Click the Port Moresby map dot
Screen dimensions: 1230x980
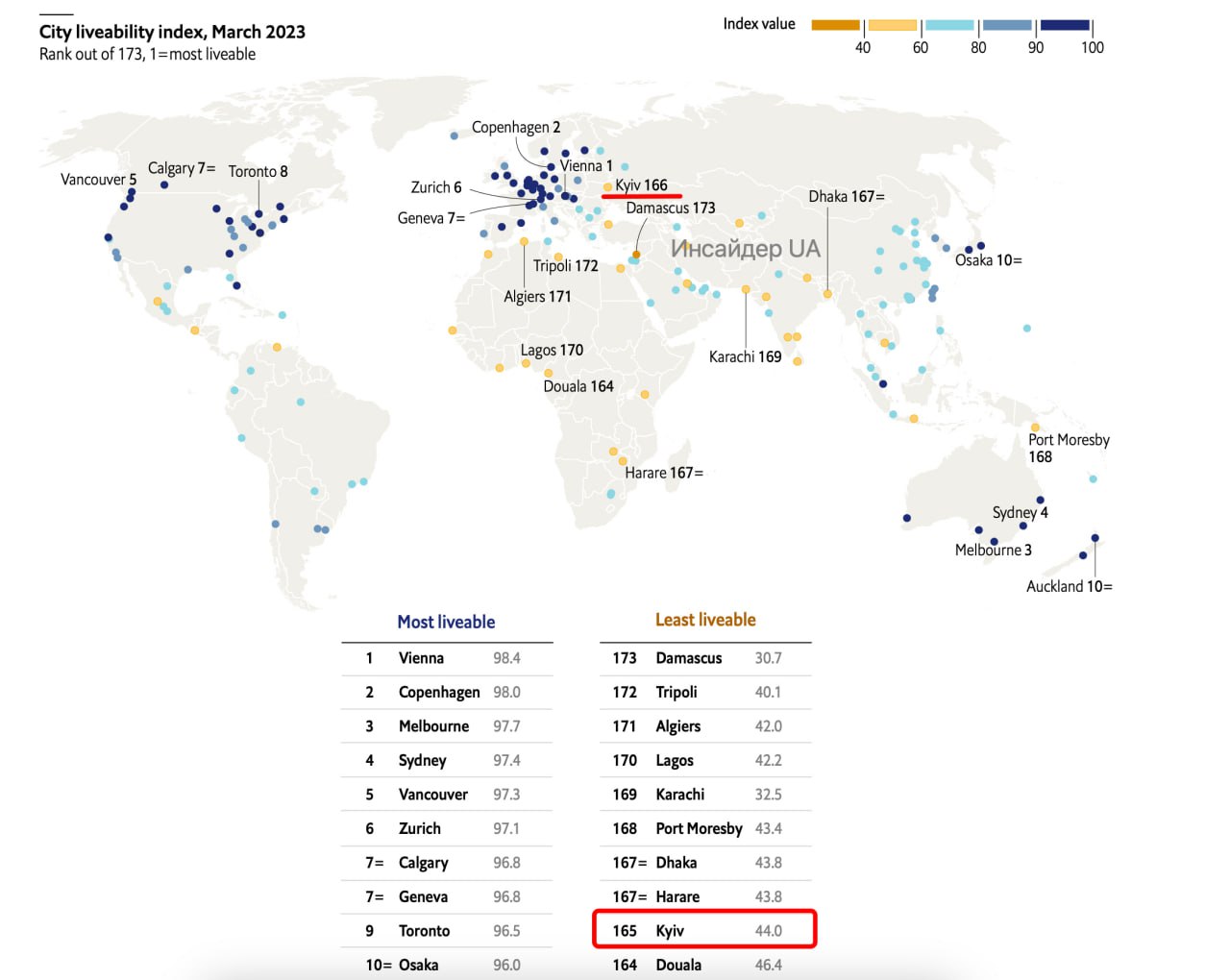[x=1035, y=428]
